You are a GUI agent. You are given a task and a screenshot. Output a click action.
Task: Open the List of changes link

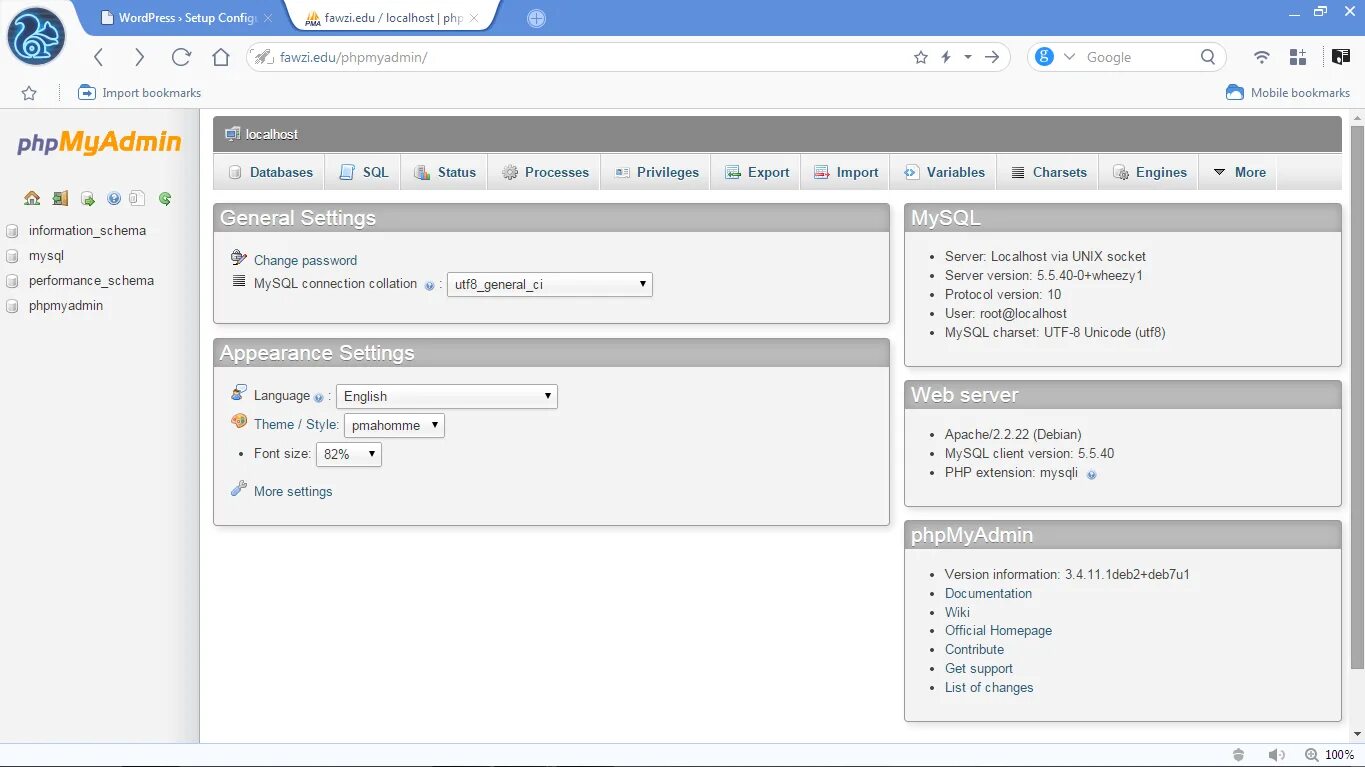pyautogui.click(x=989, y=688)
